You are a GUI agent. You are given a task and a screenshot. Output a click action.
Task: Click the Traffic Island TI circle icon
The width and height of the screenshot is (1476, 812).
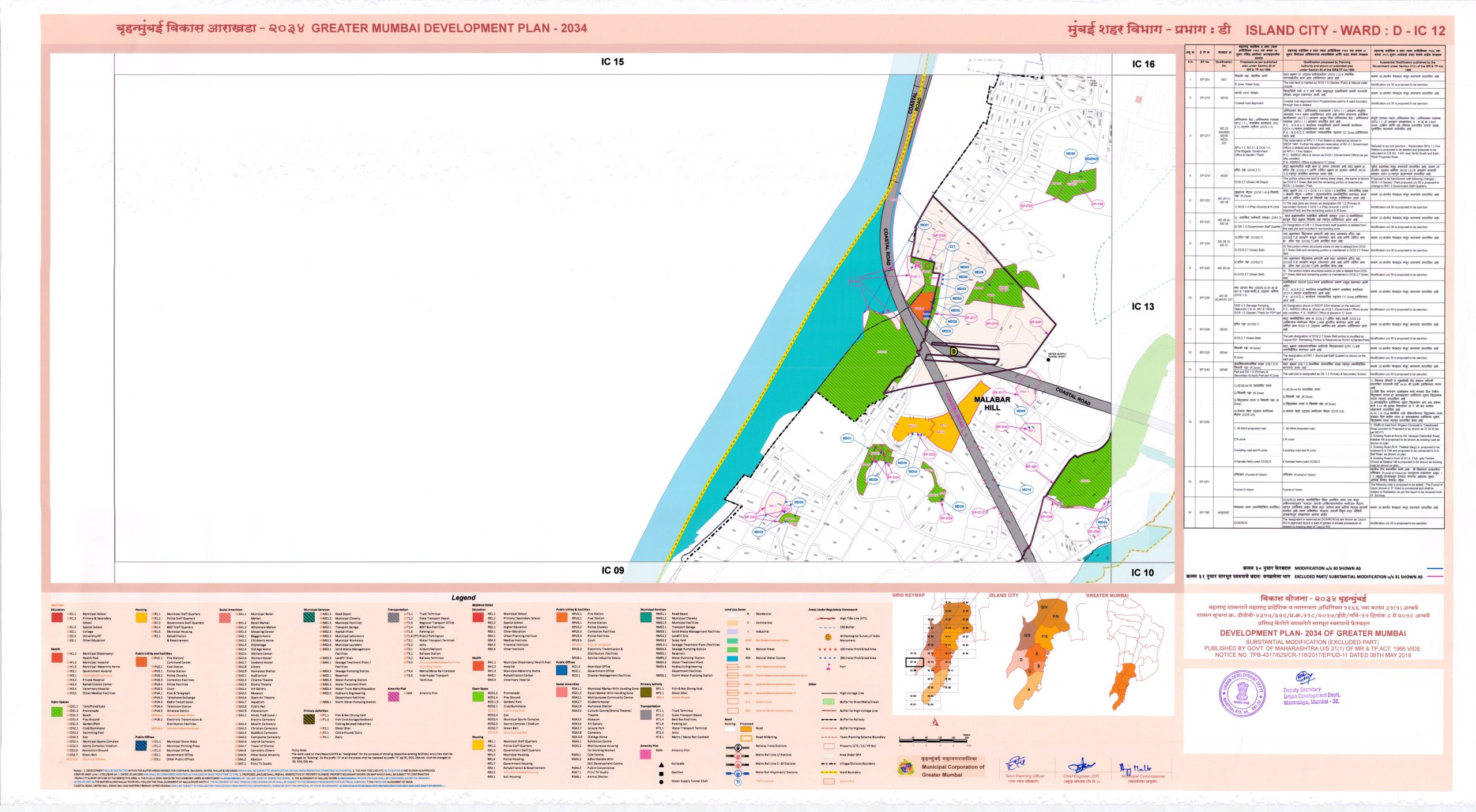[737, 782]
